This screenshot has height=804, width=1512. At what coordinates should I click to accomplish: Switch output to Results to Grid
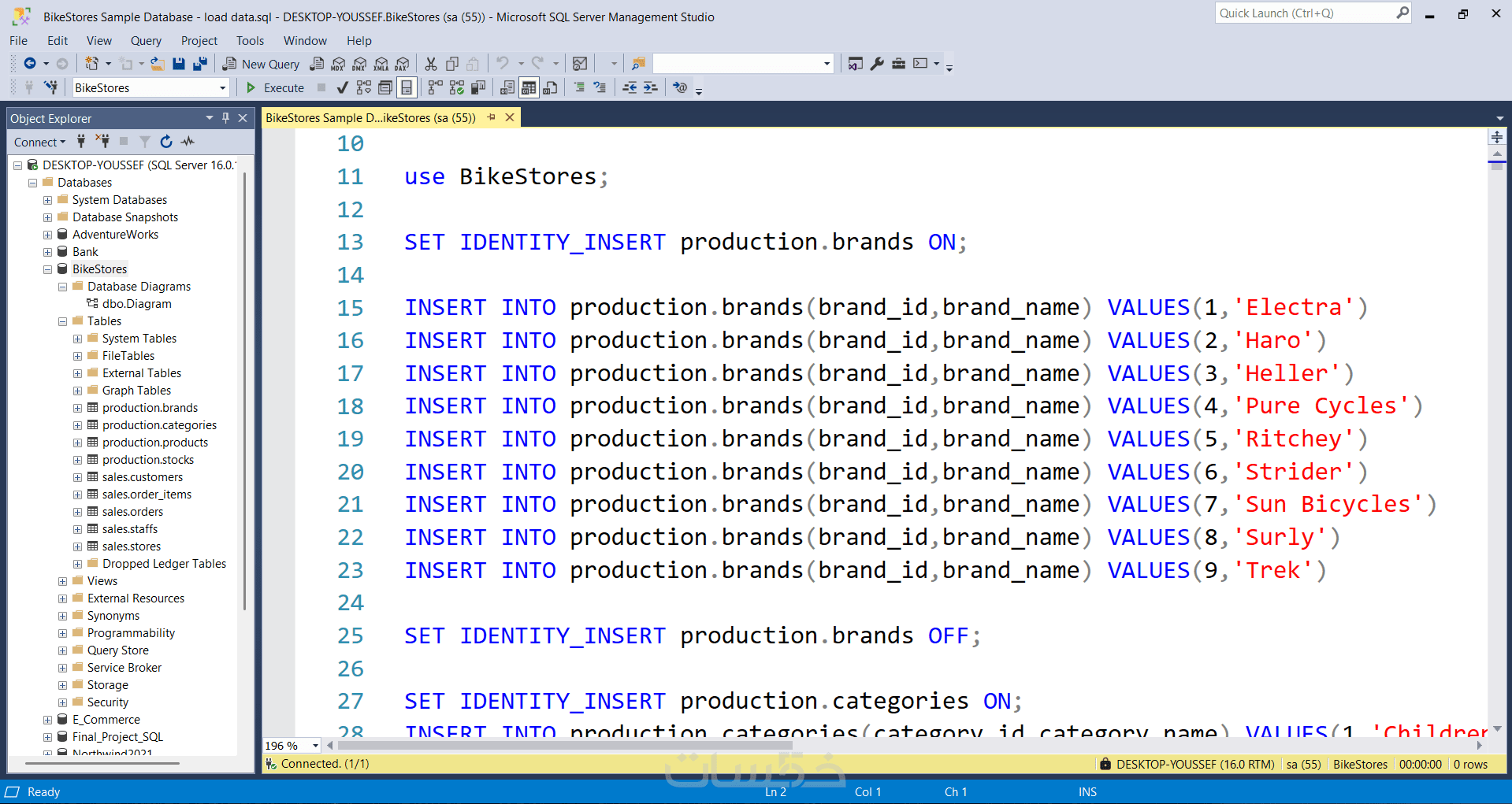529,87
